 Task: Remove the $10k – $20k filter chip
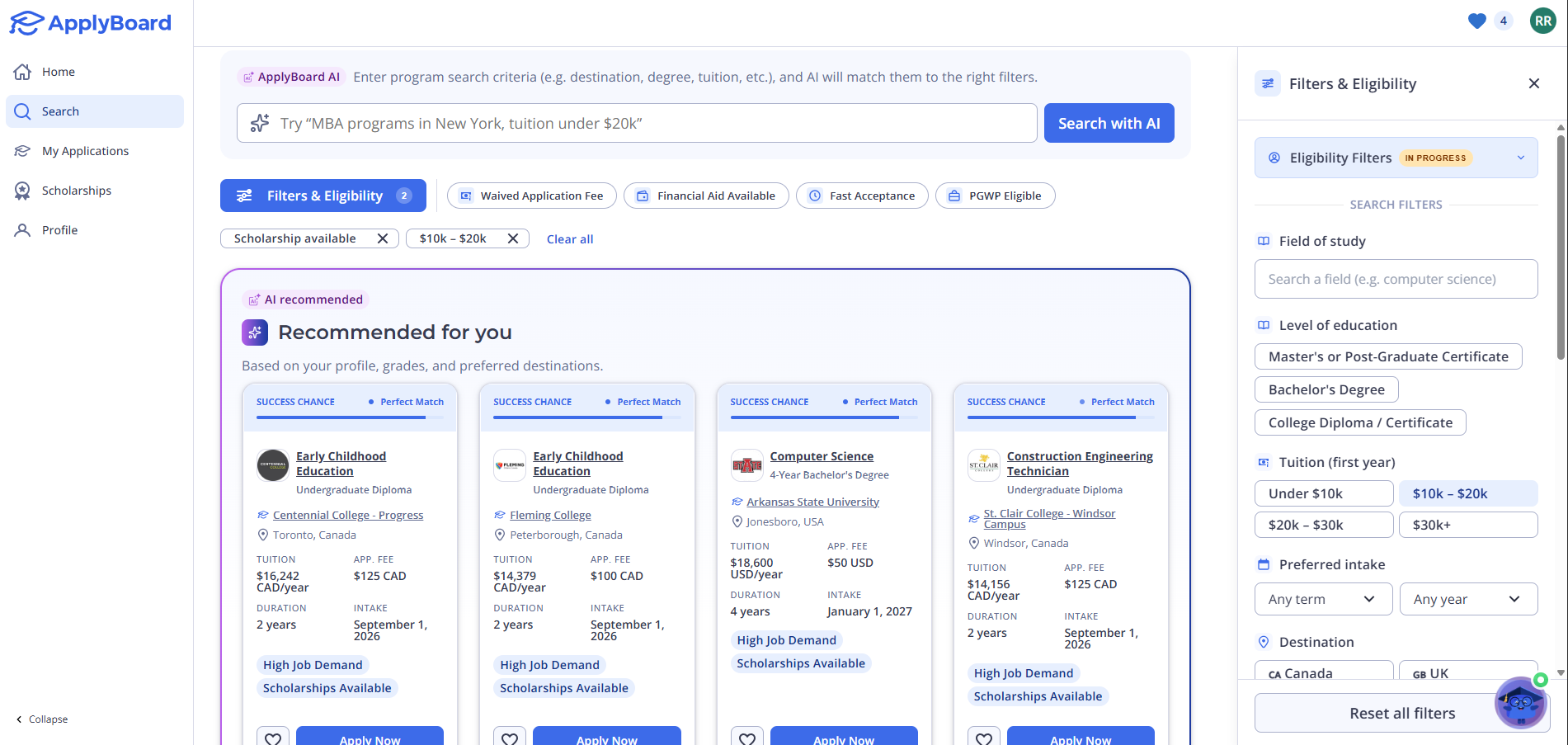click(x=512, y=238)
